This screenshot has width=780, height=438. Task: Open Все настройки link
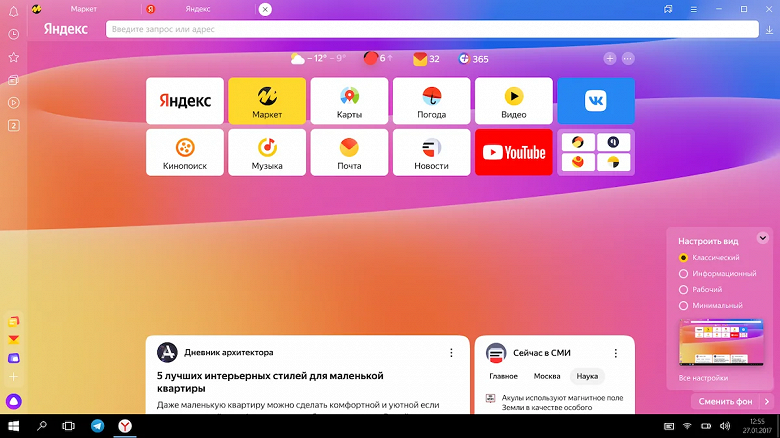tap(703, 378)
